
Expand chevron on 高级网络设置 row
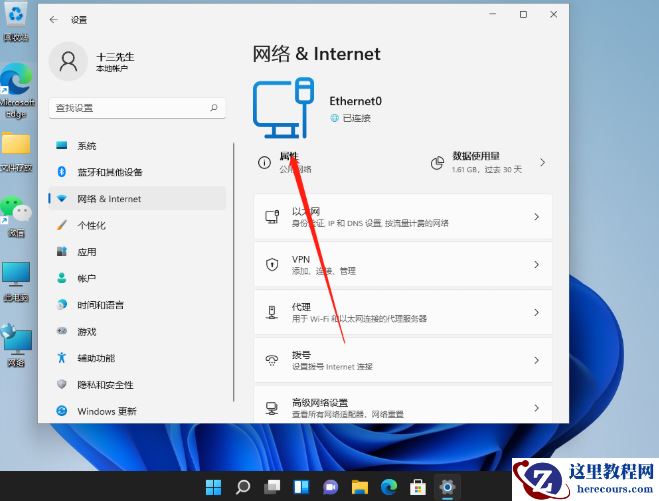[536, 408]
